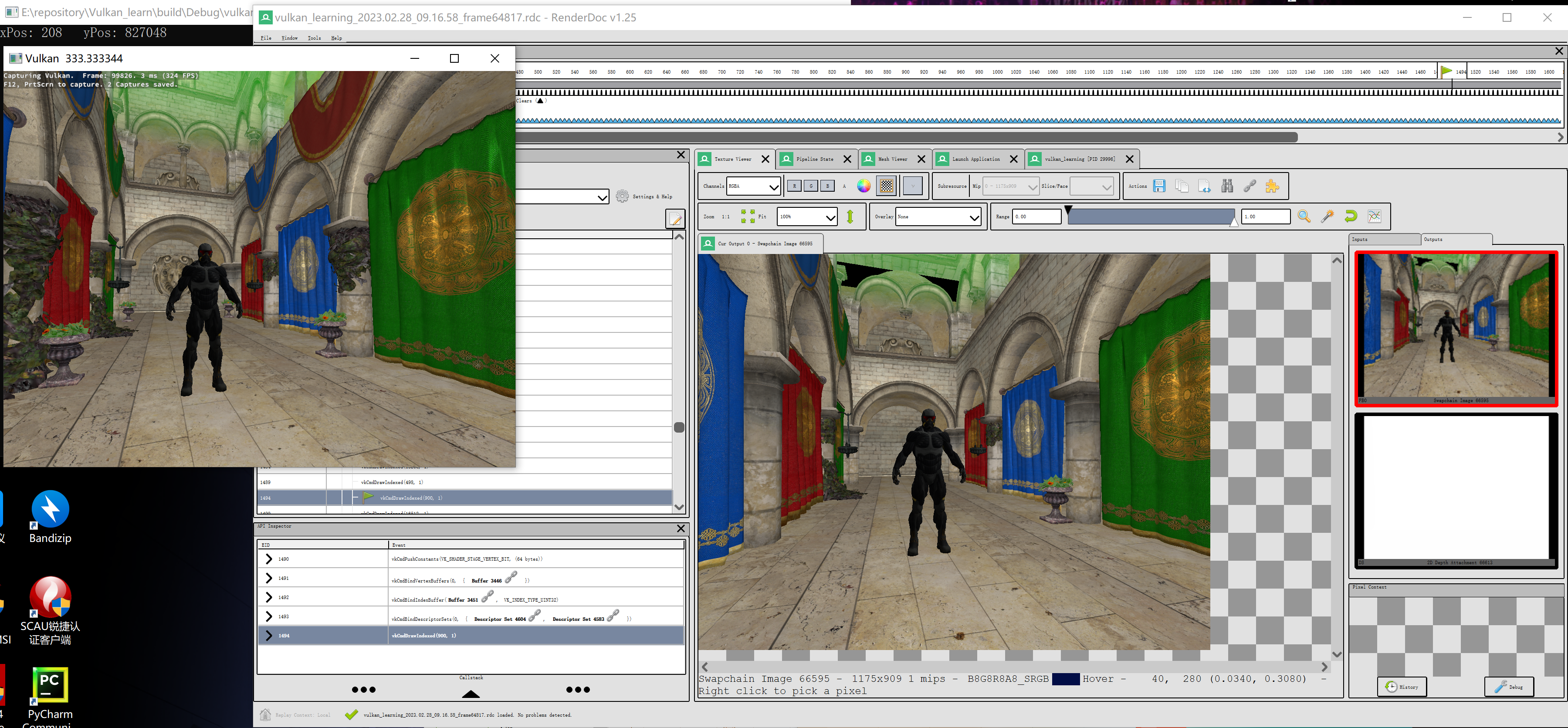
Task: Open the Tools menu
Action: coord(314,38)
